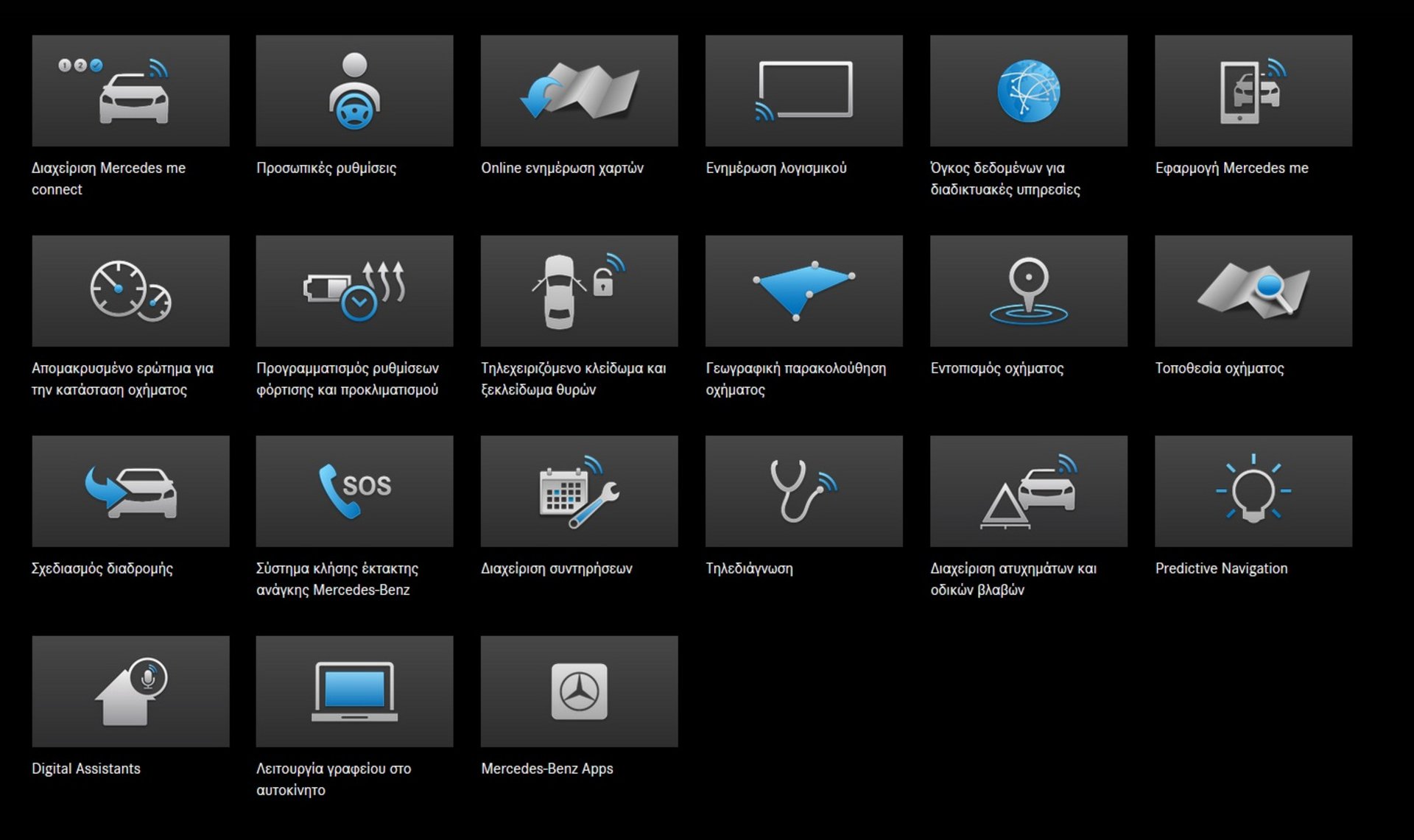Click the charging and pre-climate battery icon
Screen dimensions: 1414x840
point(354,292)
